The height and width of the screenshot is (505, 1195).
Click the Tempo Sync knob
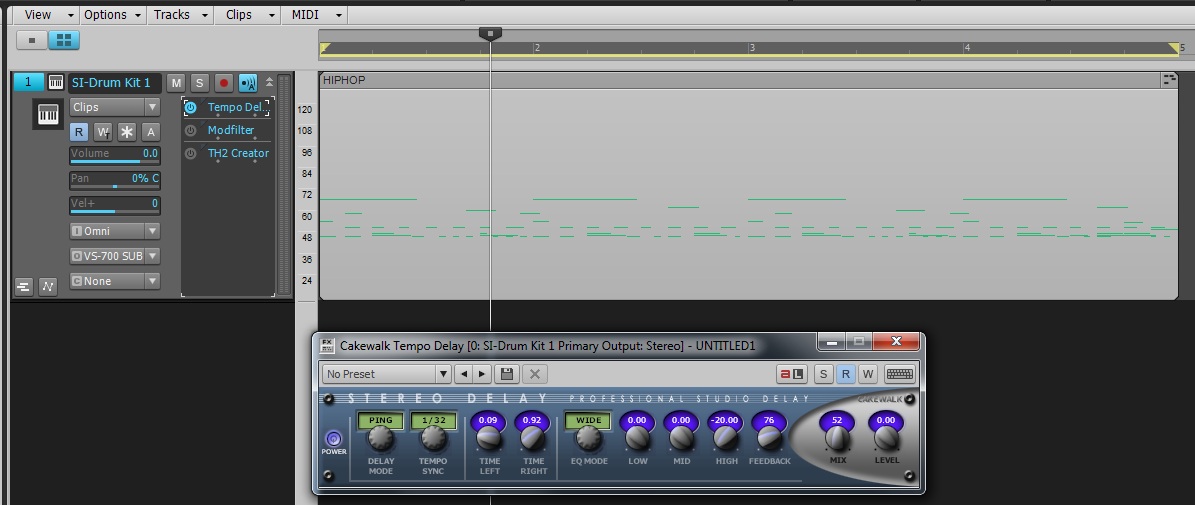[x=433, y=438]
